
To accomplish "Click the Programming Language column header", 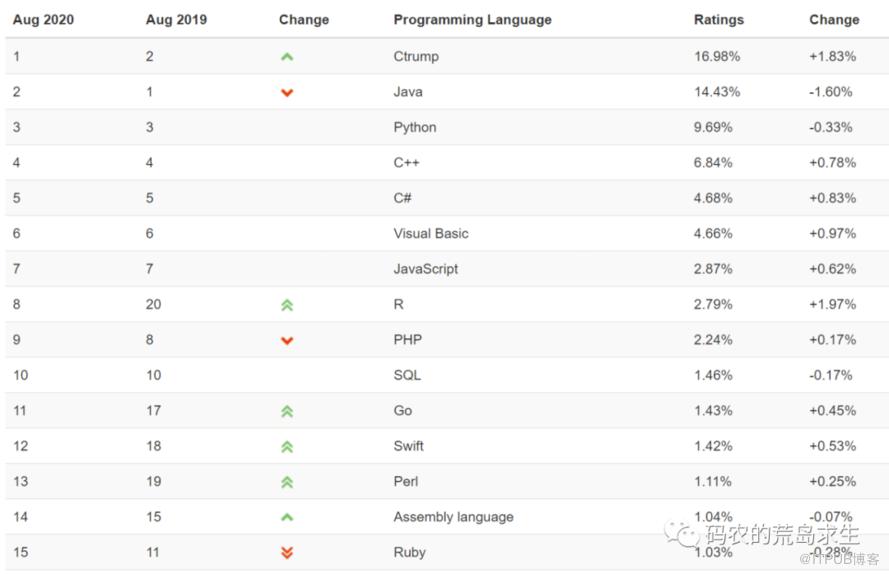I will 472,20.
